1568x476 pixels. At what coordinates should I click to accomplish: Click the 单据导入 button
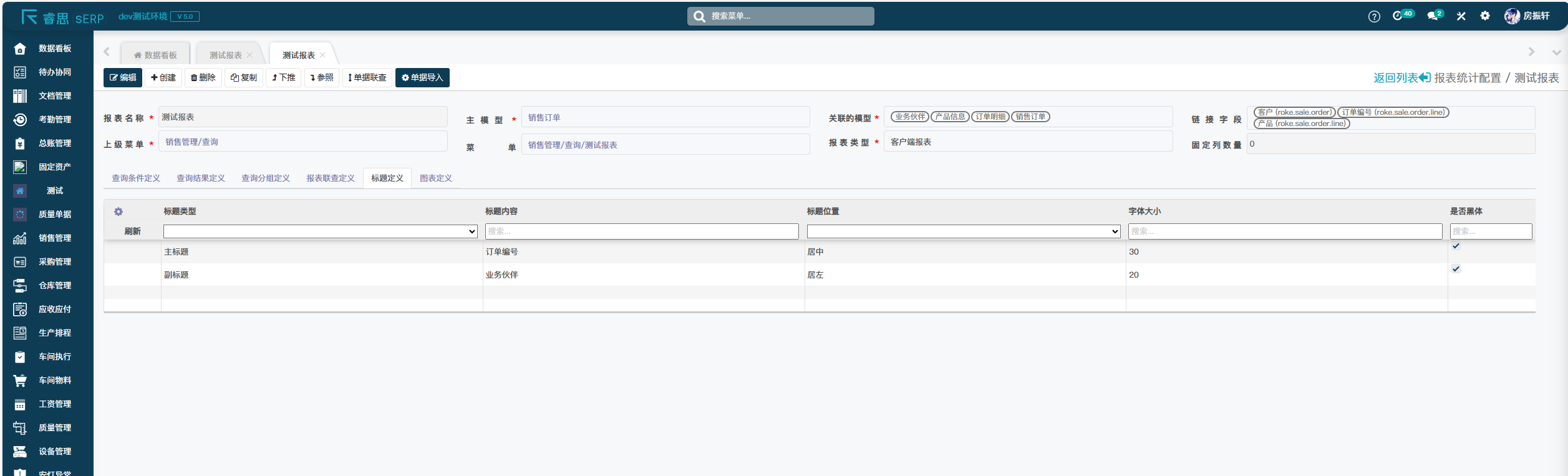tap(422, 78)
